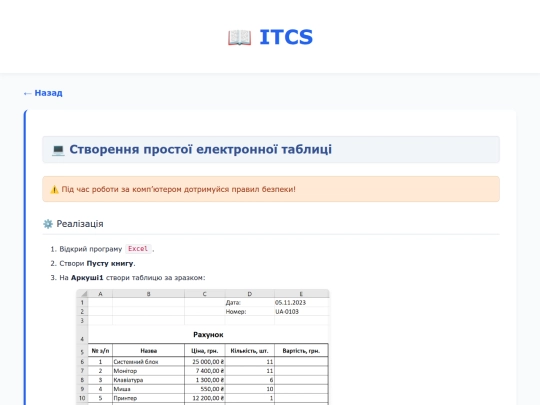Select the heading Створення простої електронної таблиці
The width and height of the screenshot is (540, 405).
click(x=200, y=149)
